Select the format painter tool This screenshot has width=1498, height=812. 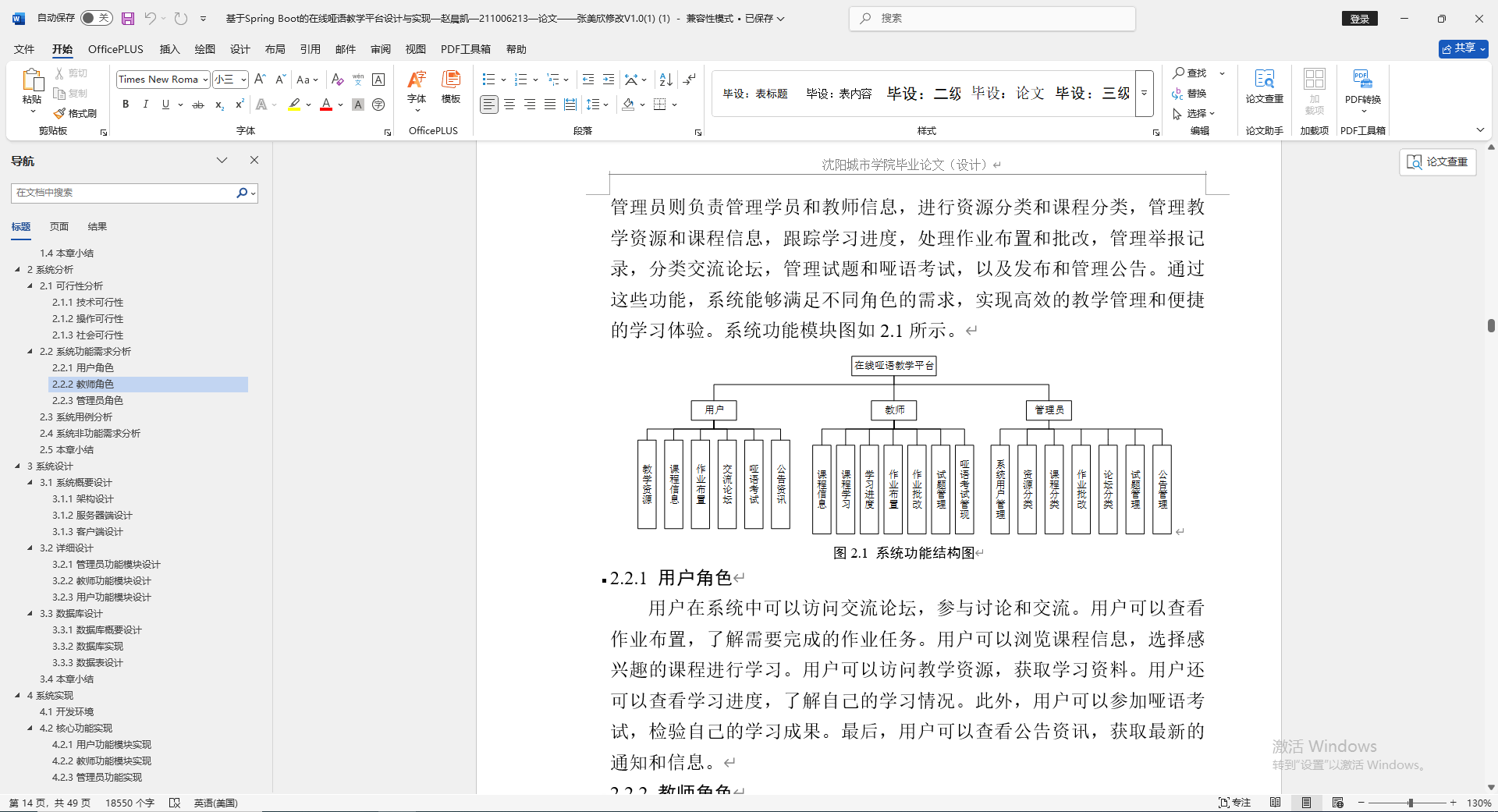point(74,113)
